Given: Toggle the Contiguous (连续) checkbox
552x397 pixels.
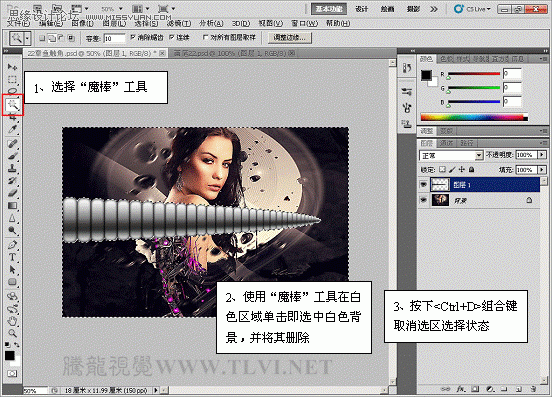Looking at the screenshot, I should [171, 37].
